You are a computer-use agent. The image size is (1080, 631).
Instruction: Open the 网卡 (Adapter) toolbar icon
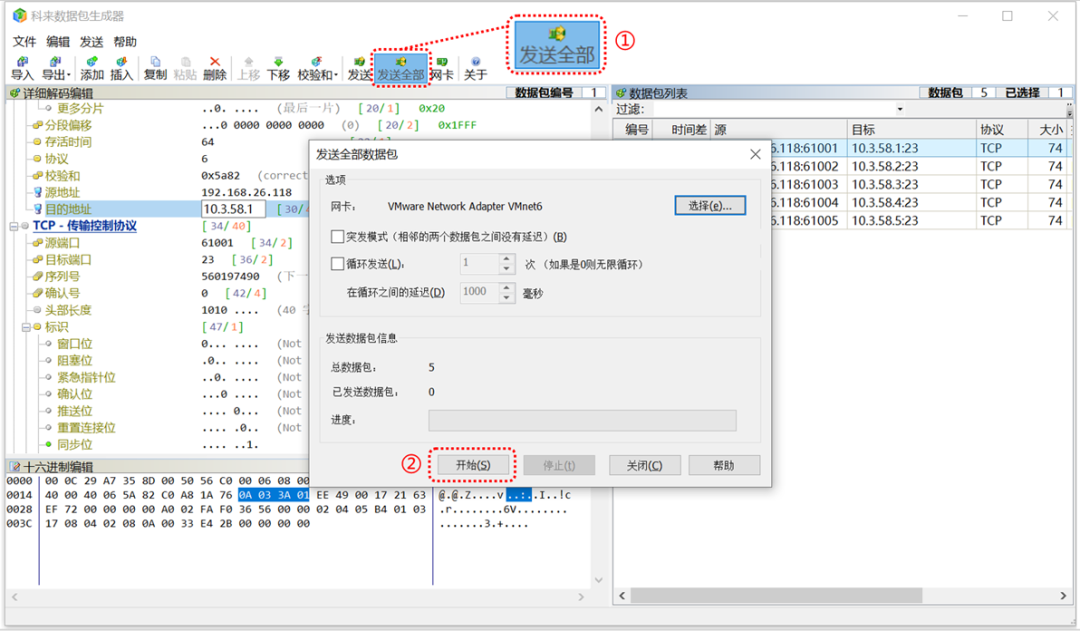point(442,68)
